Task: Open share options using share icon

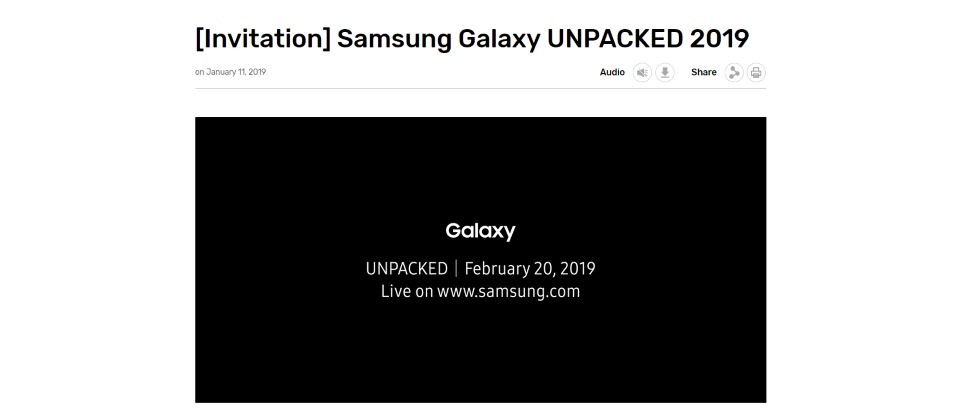Action: pos(733,72)
